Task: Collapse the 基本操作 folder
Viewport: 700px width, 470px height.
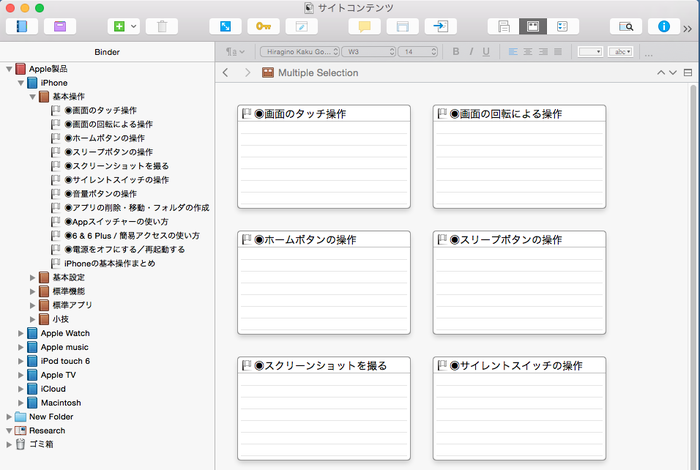Action: (x=33, y=96)
